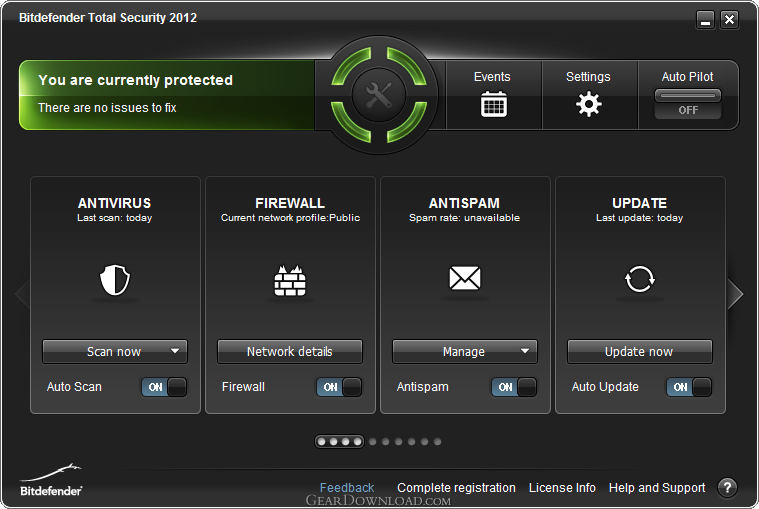The width and height of the screenshot is (759, 509).
Task: Turn off the Antispam switch
Action: coord(514,387)
